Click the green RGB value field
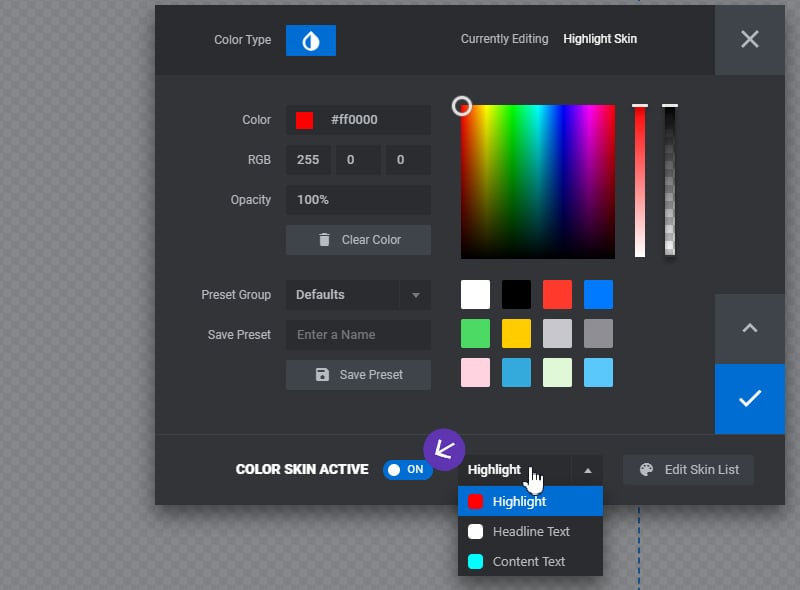 (358, 160)
